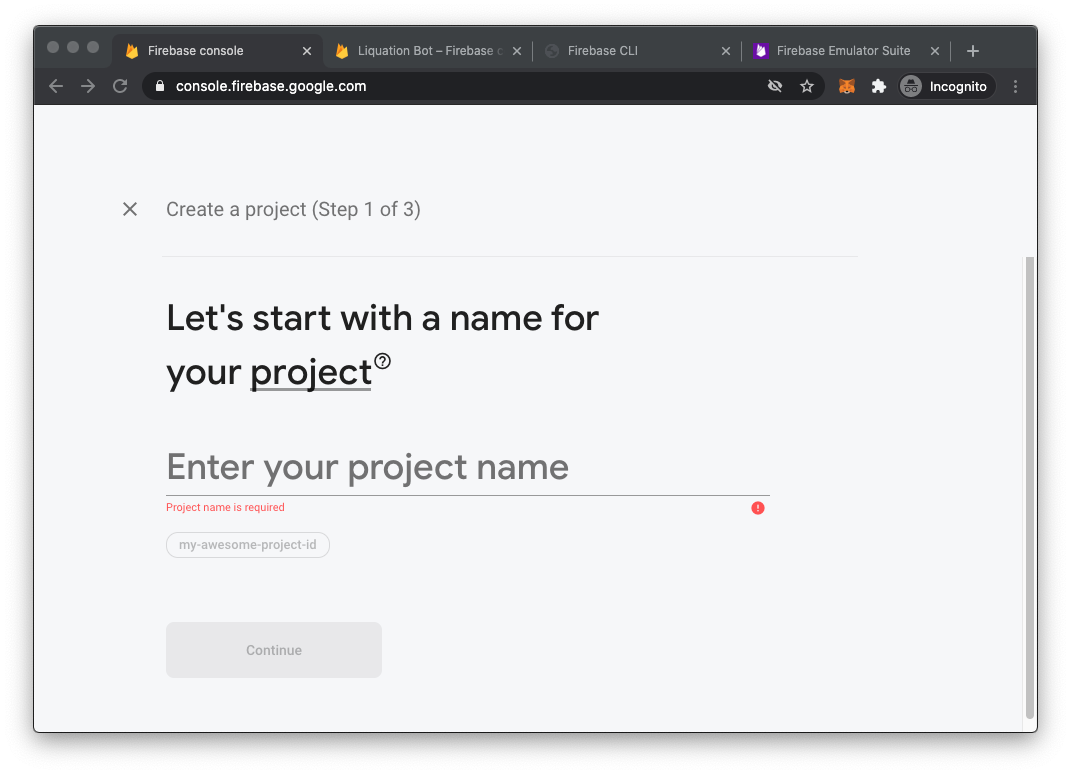Click the Create a project step heading
The width and height of the screenshot is (1071, 774).
[x=293, y=209]
